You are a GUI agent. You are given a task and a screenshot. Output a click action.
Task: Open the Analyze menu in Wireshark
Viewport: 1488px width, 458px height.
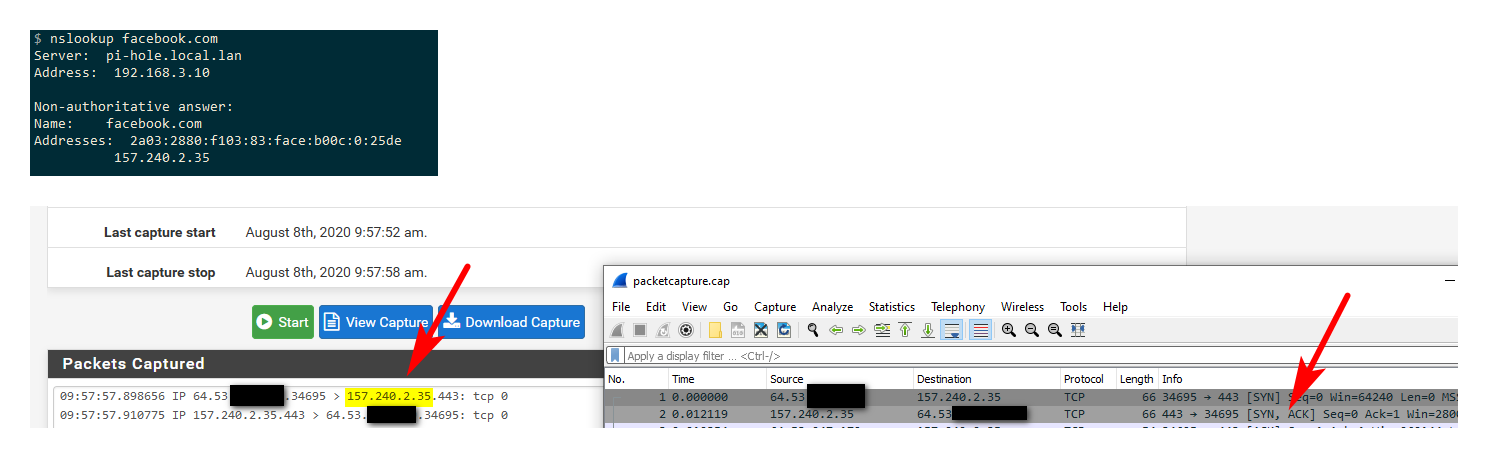(x=833, y=307)
